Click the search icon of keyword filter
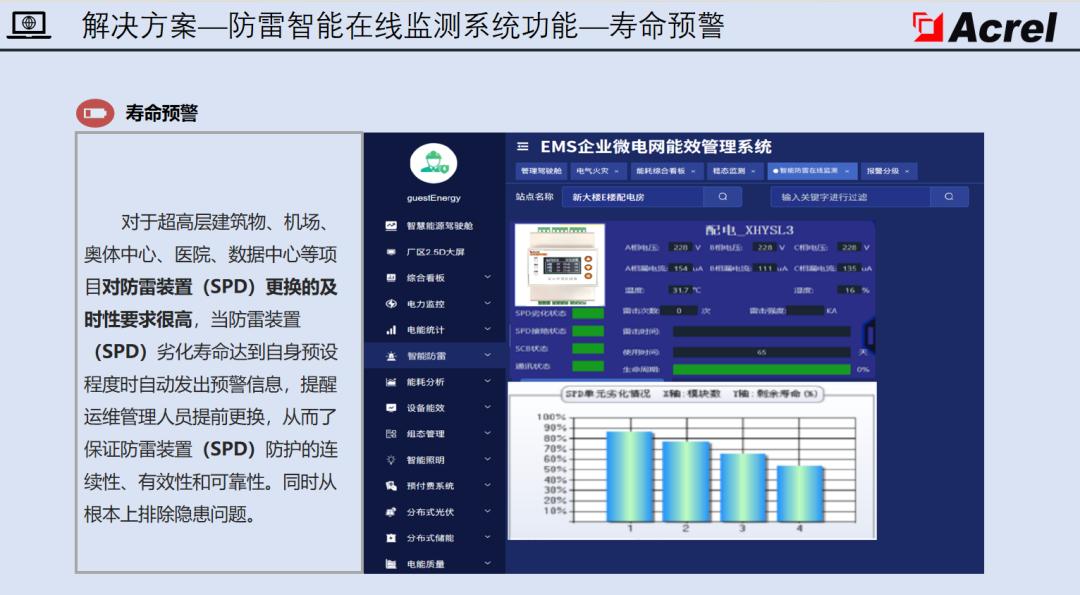 click(949, 196)
